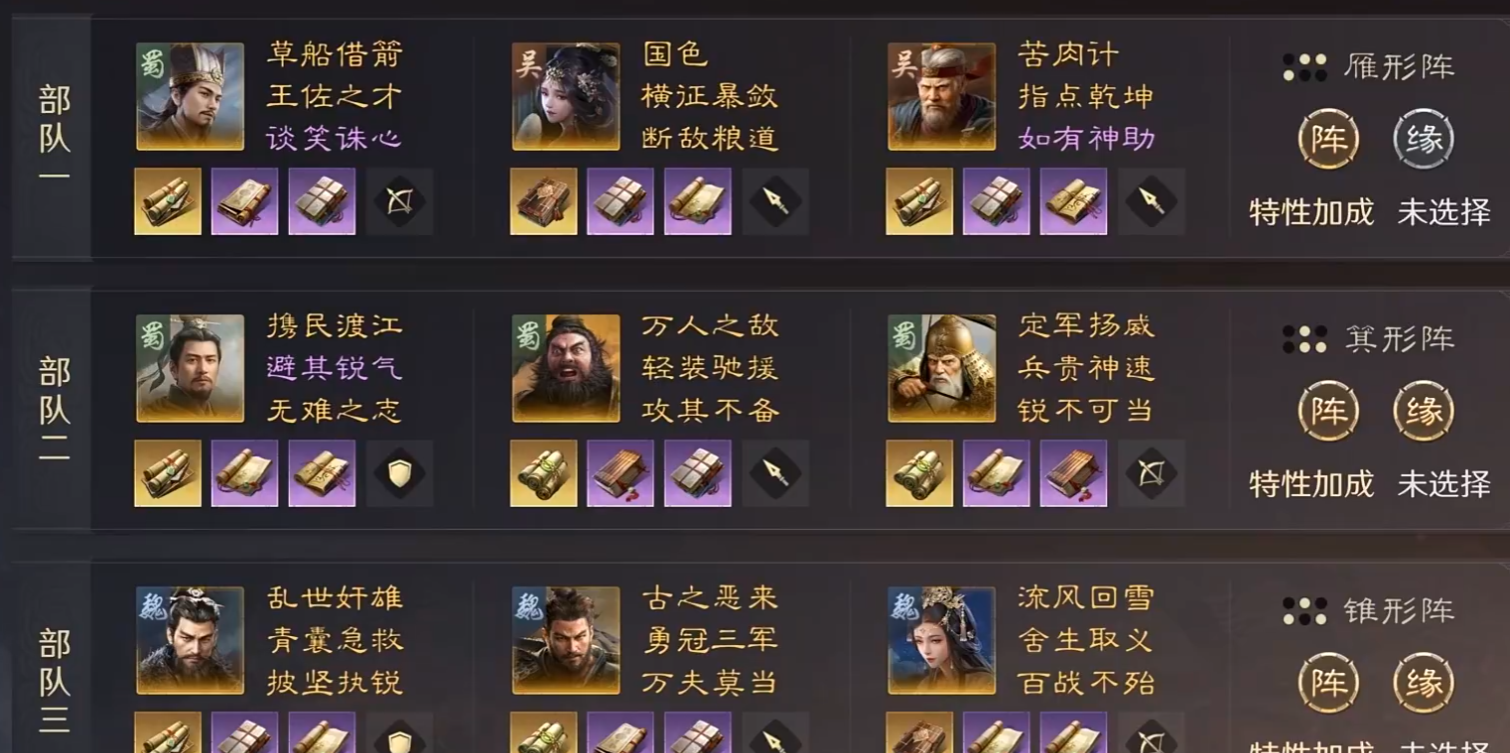Click the purple 避其锐气 skill
This screenshot has height=753, width=1510.
[335, 368]
